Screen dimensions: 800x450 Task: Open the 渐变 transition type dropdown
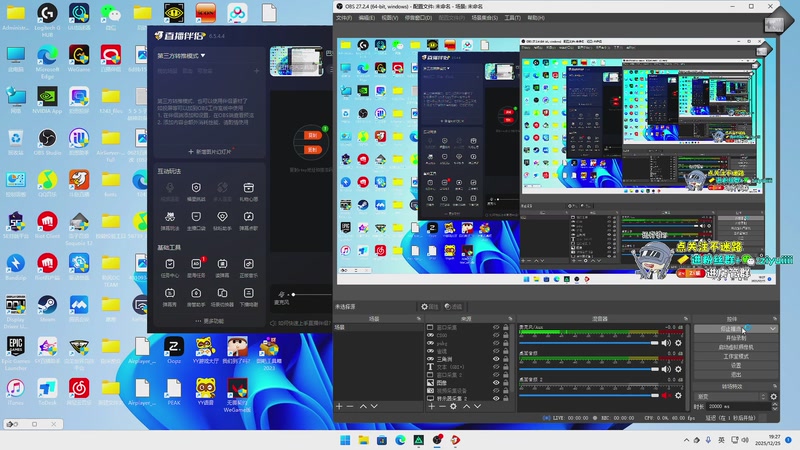[731, 396]
